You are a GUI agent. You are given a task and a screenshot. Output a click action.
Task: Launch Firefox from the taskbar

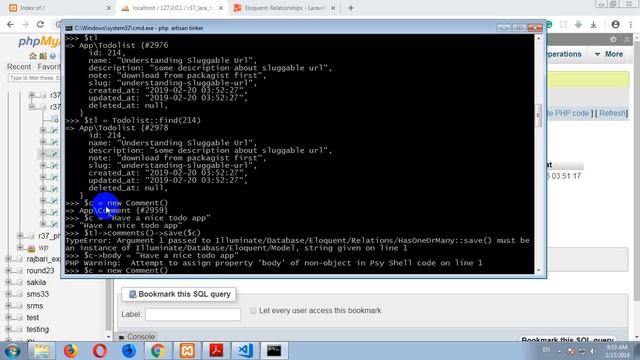[71, 351]
